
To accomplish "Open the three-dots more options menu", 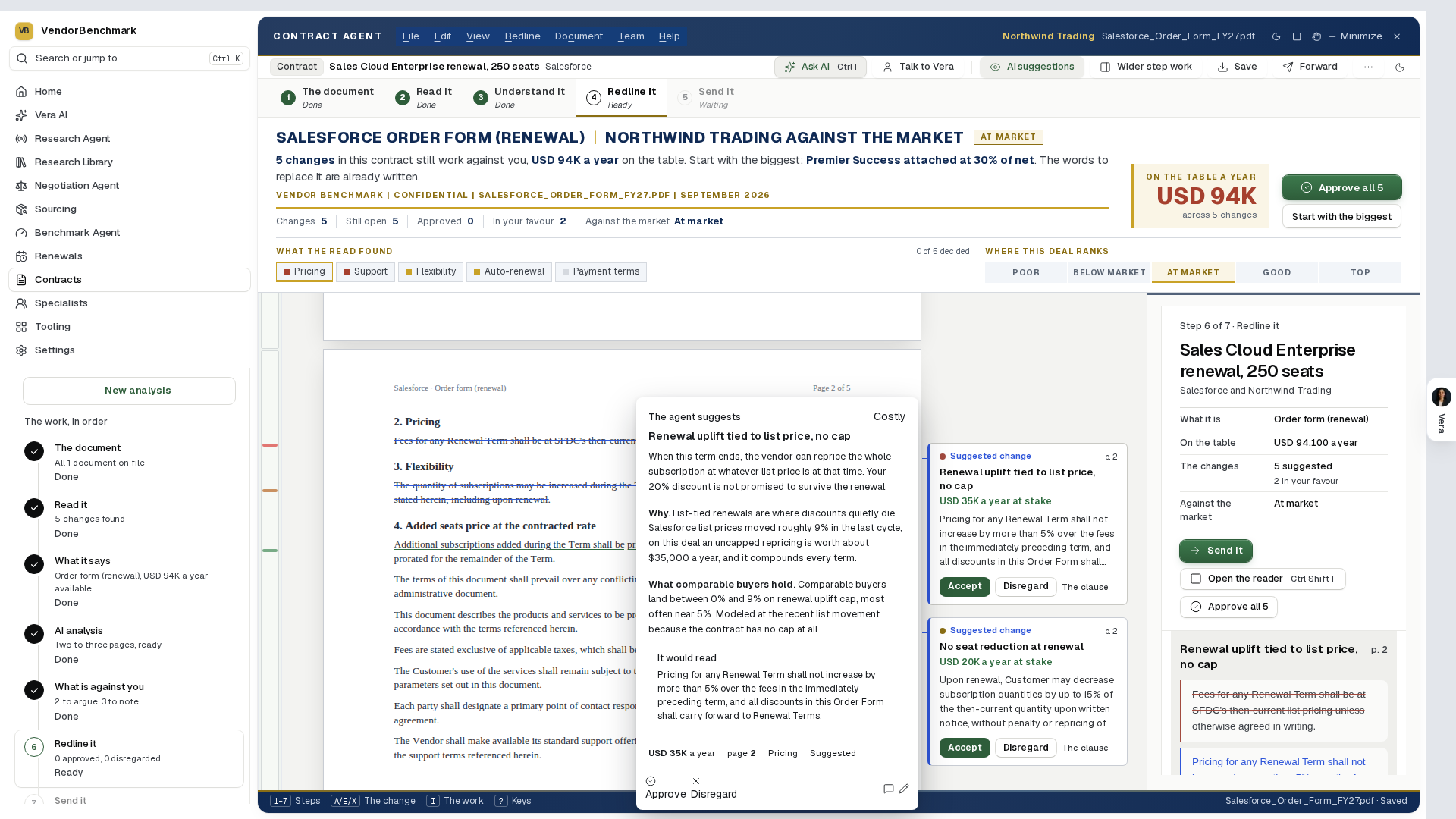I will click(1368, 67).
